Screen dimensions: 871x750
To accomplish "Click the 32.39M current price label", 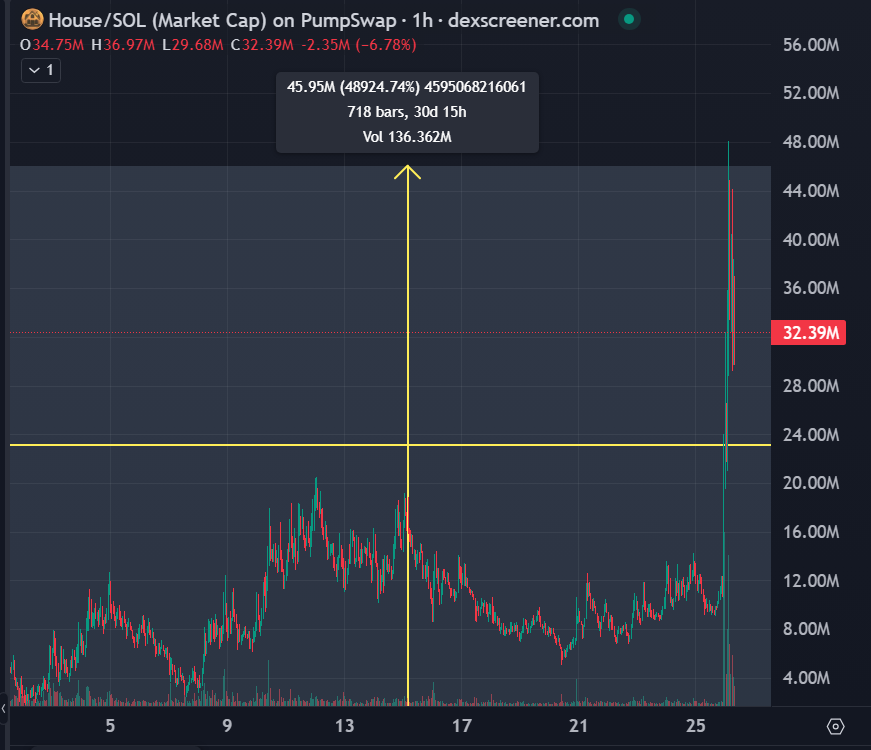I will (809, 333).
